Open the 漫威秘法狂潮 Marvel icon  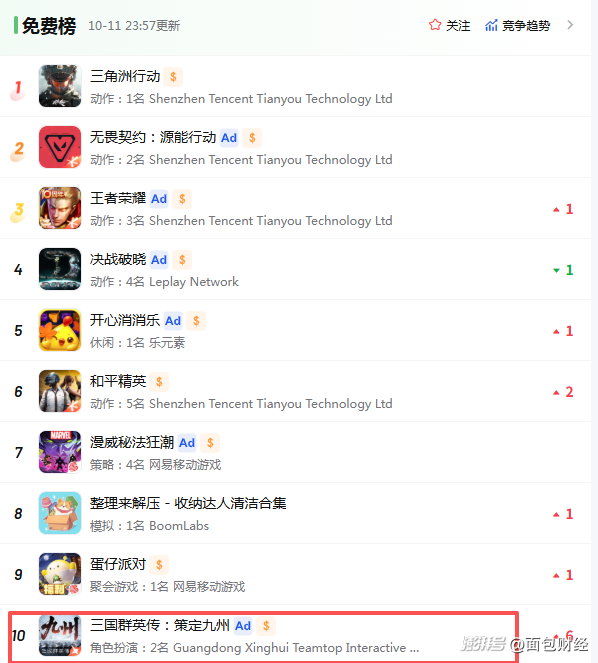tap(60, 452)
